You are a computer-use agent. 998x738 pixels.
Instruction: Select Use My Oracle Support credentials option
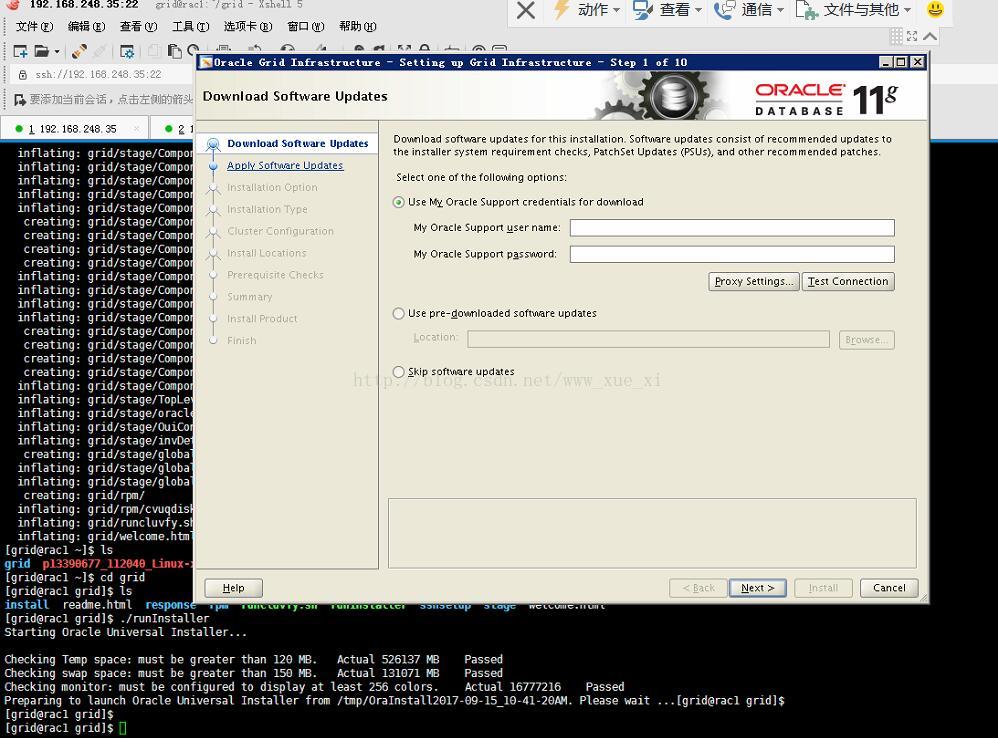click(x=398, y=202)
